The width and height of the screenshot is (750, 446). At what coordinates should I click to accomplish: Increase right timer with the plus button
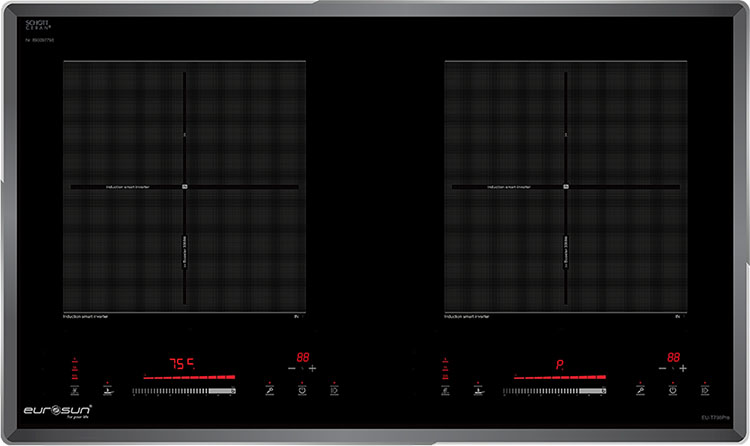pyautogui.click(x=684, y=368)
